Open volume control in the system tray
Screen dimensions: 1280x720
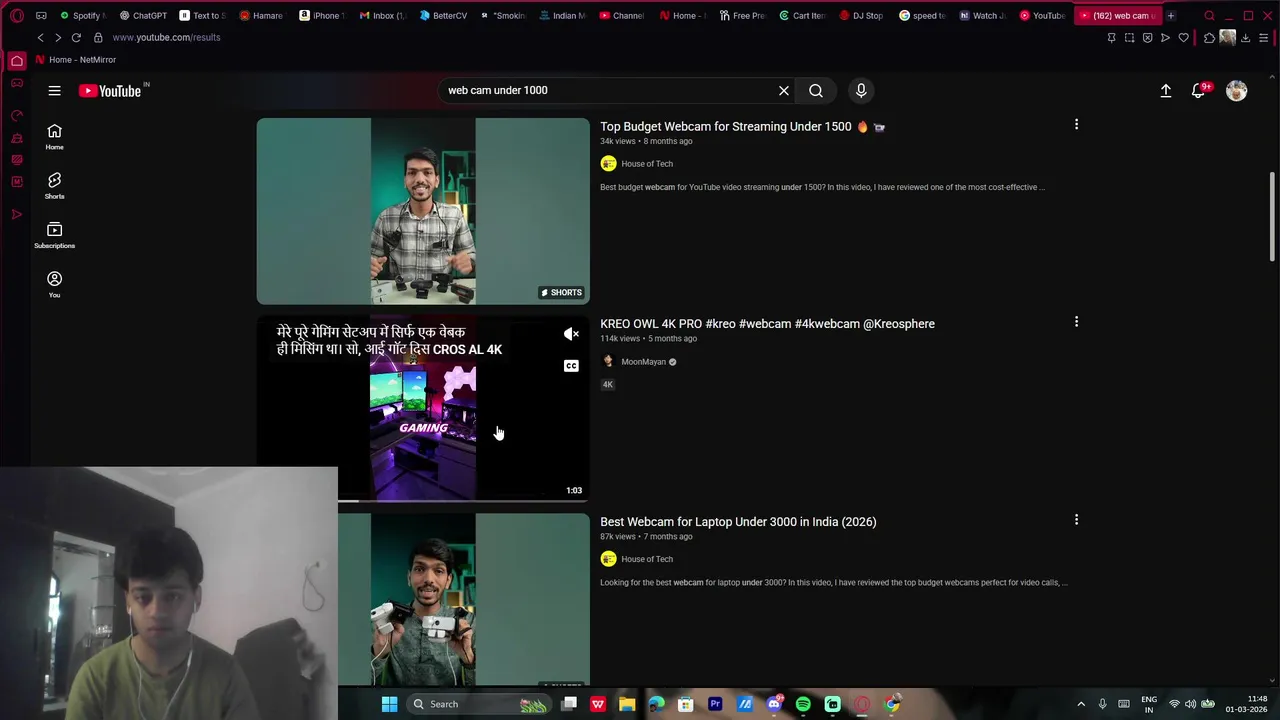tap(1190, 704)
